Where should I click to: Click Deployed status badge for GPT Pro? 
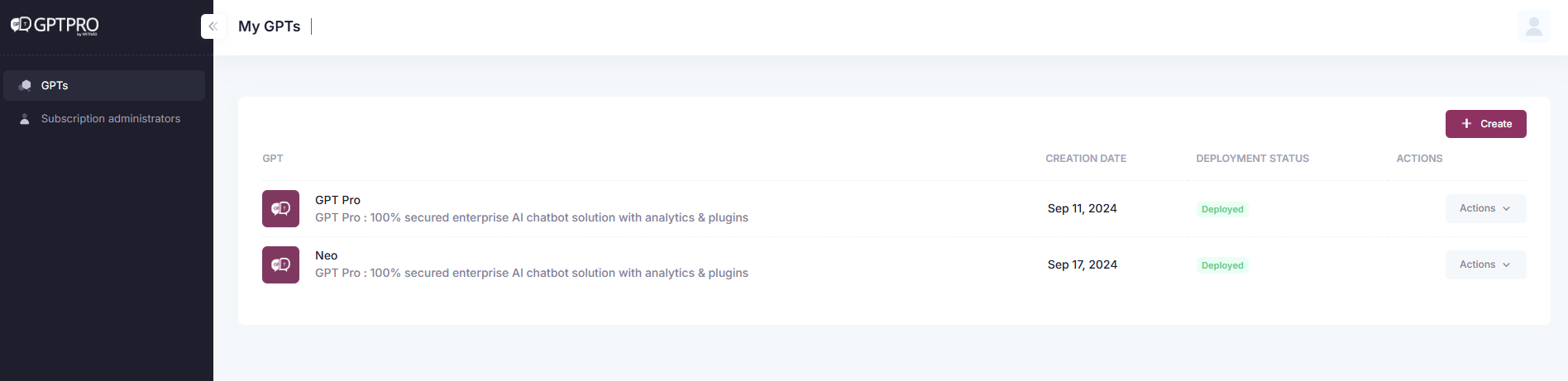[1222, 209]
